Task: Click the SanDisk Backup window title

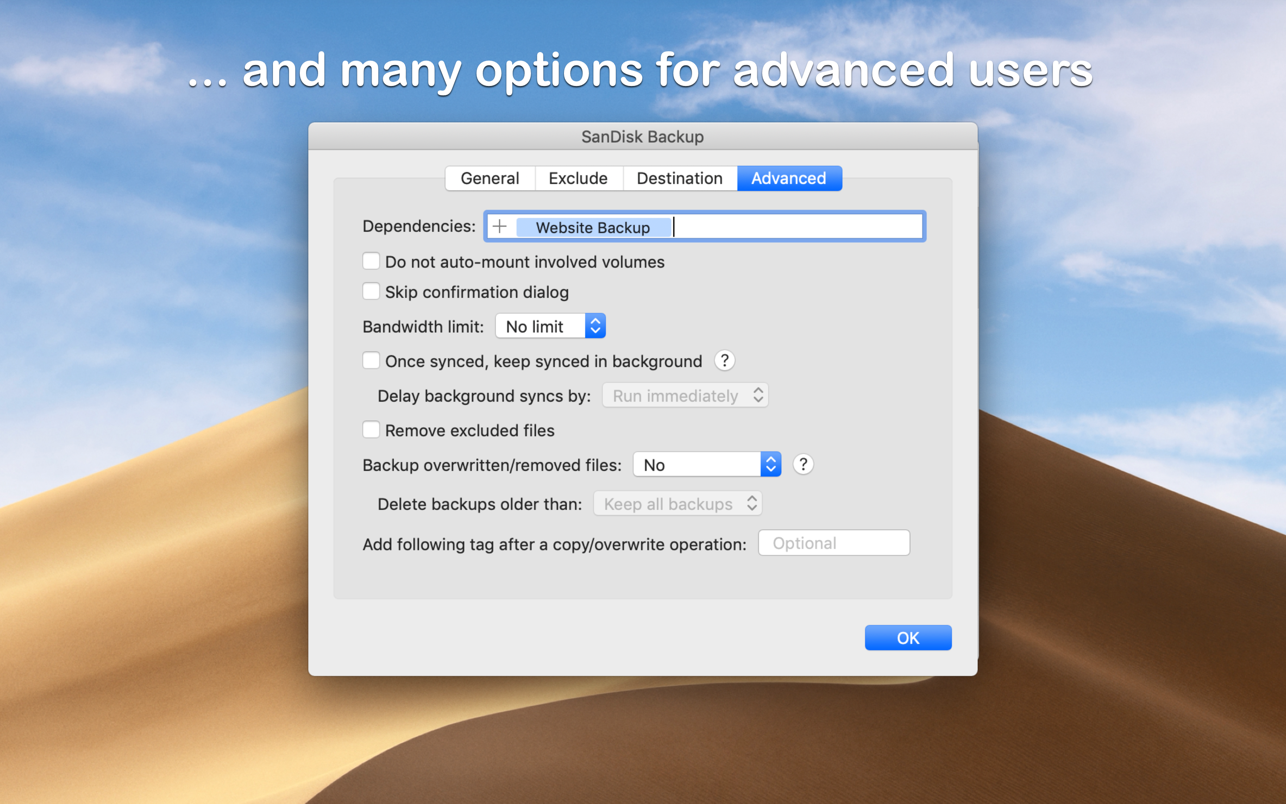Action: [x=643, y=137]
